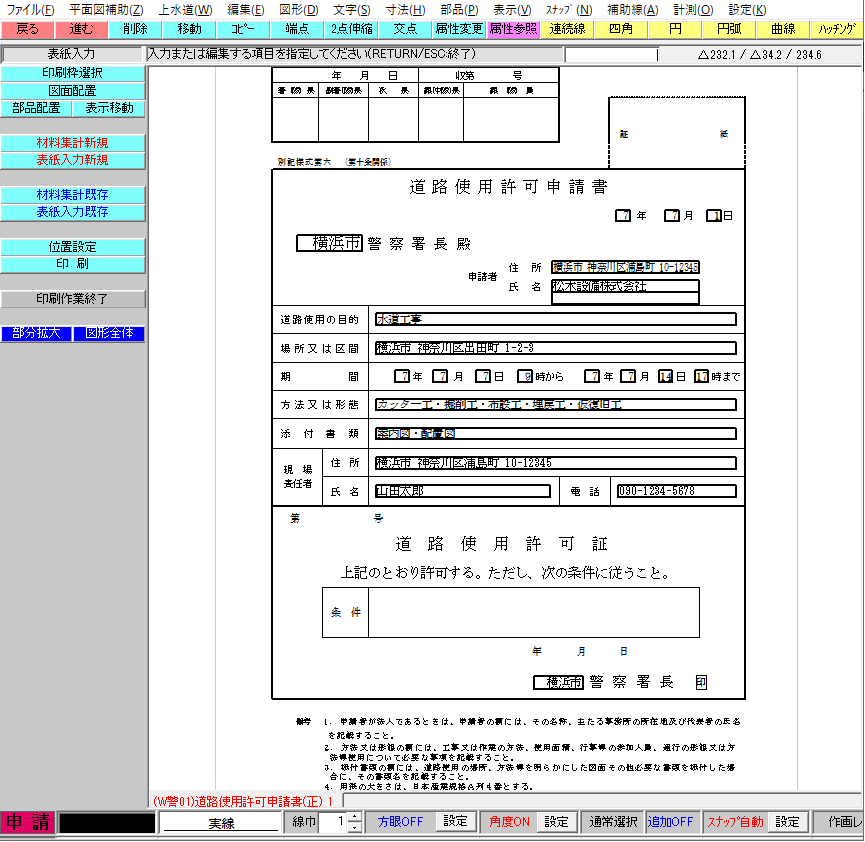Click the 印刷 print button
This screenshot has height=842, width=865.
(x=73, y=264)
